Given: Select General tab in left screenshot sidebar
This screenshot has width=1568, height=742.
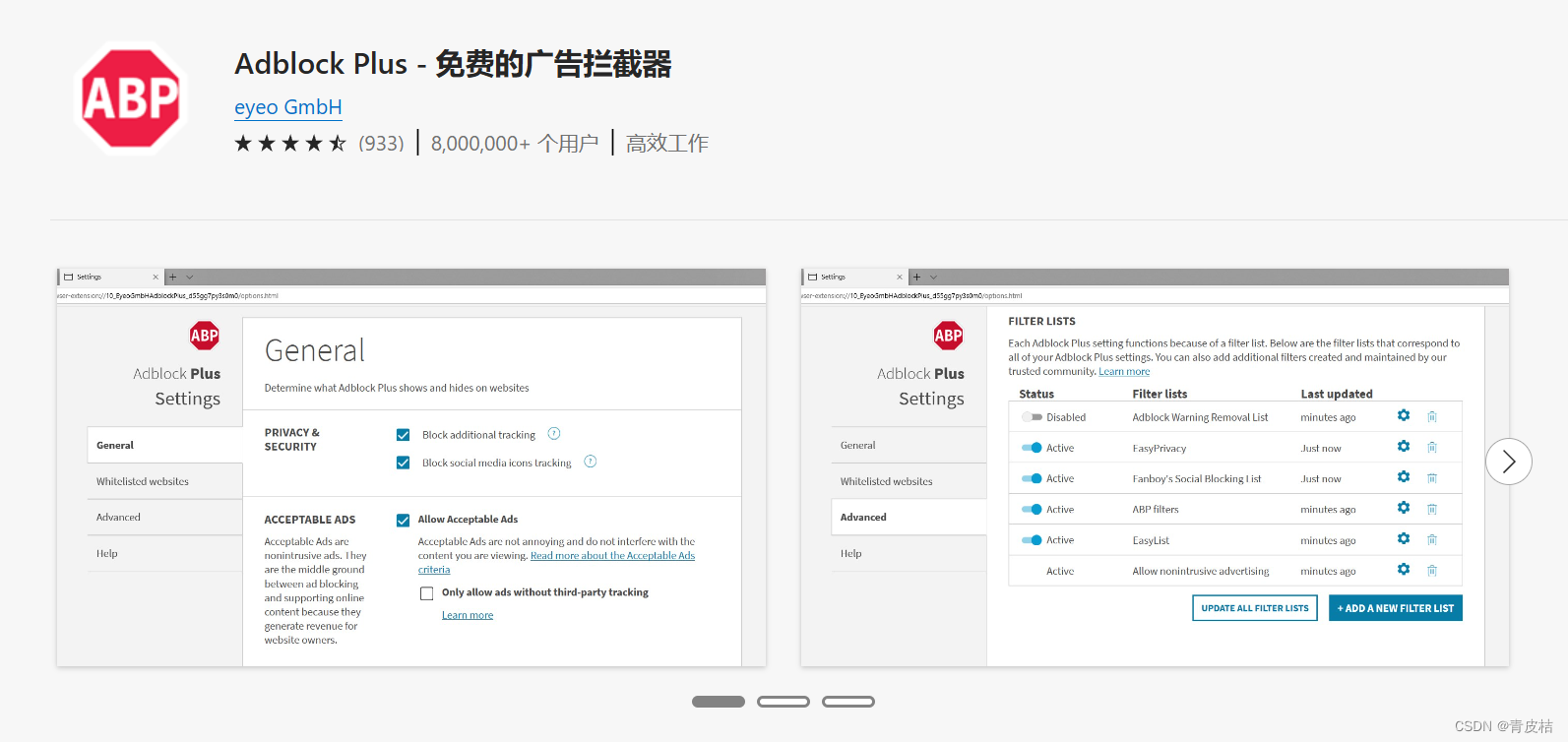Looking at the screenshot, I should pos(164,445).
